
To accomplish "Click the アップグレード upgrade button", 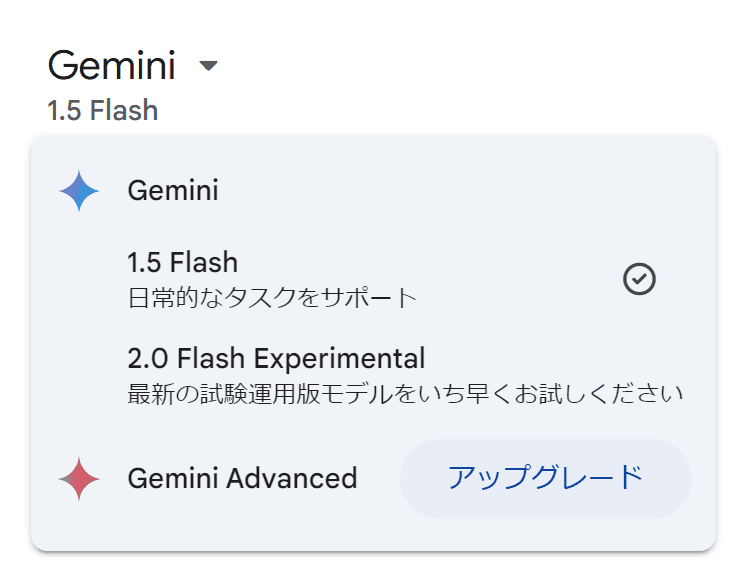I will click(546, 479).
